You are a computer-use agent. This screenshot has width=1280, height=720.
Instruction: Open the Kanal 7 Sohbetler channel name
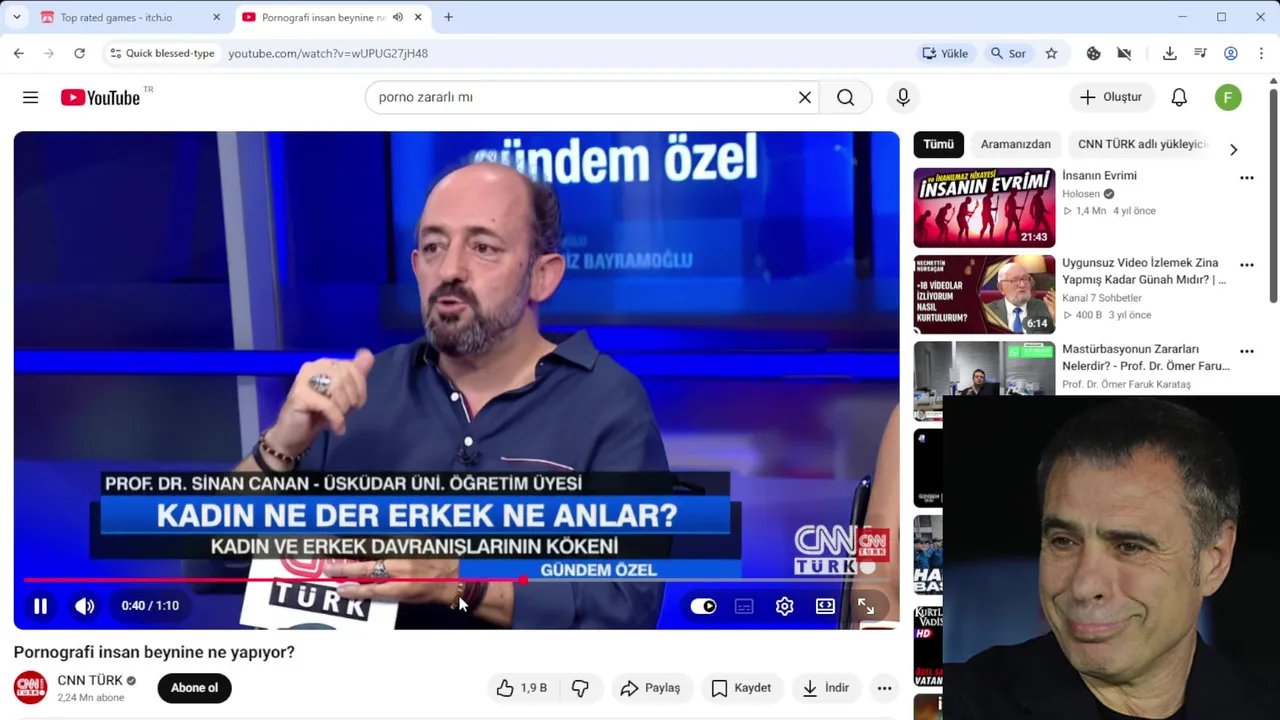click(x=1102, y=298)
